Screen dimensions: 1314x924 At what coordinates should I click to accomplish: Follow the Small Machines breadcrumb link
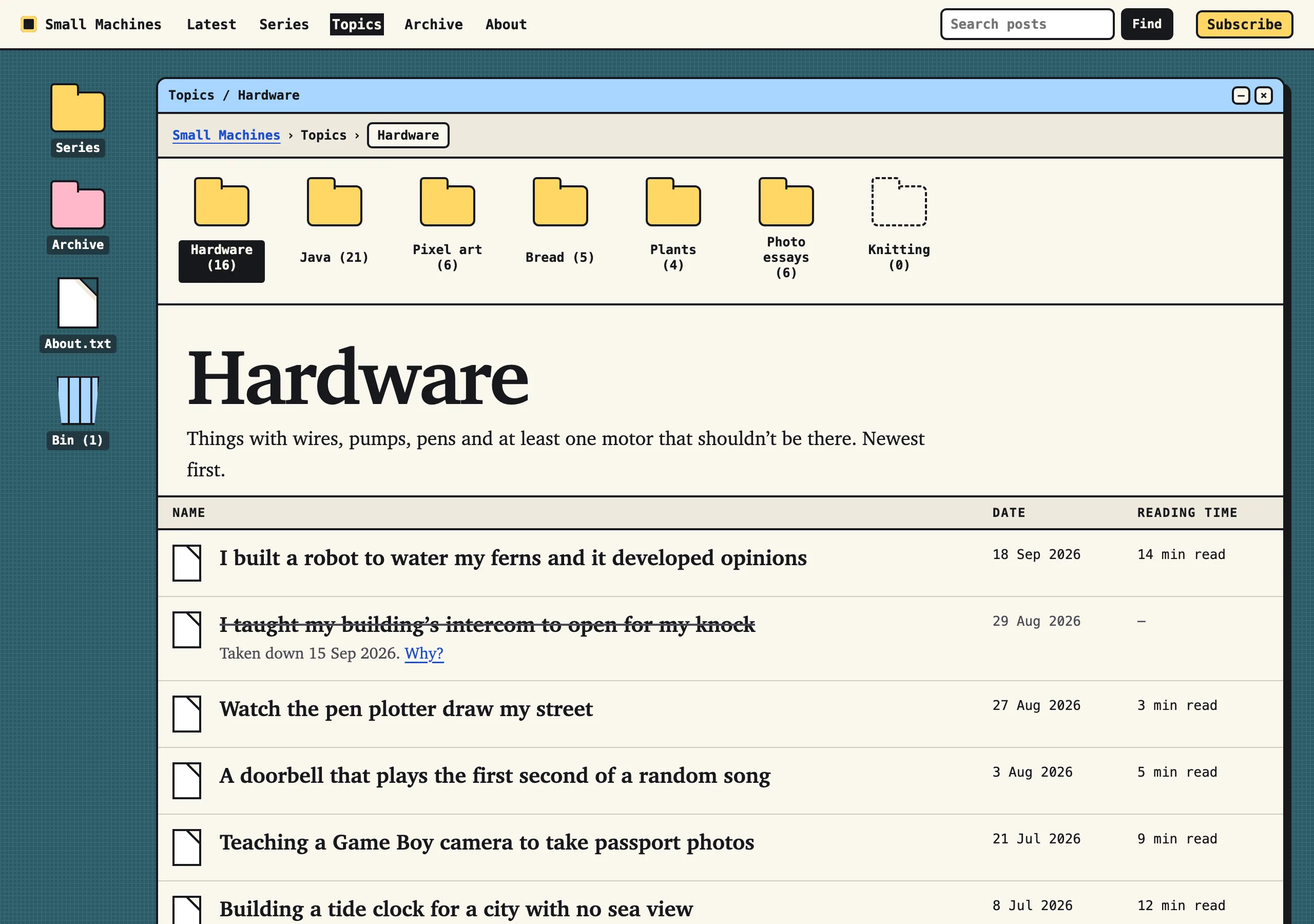(226, 135)
